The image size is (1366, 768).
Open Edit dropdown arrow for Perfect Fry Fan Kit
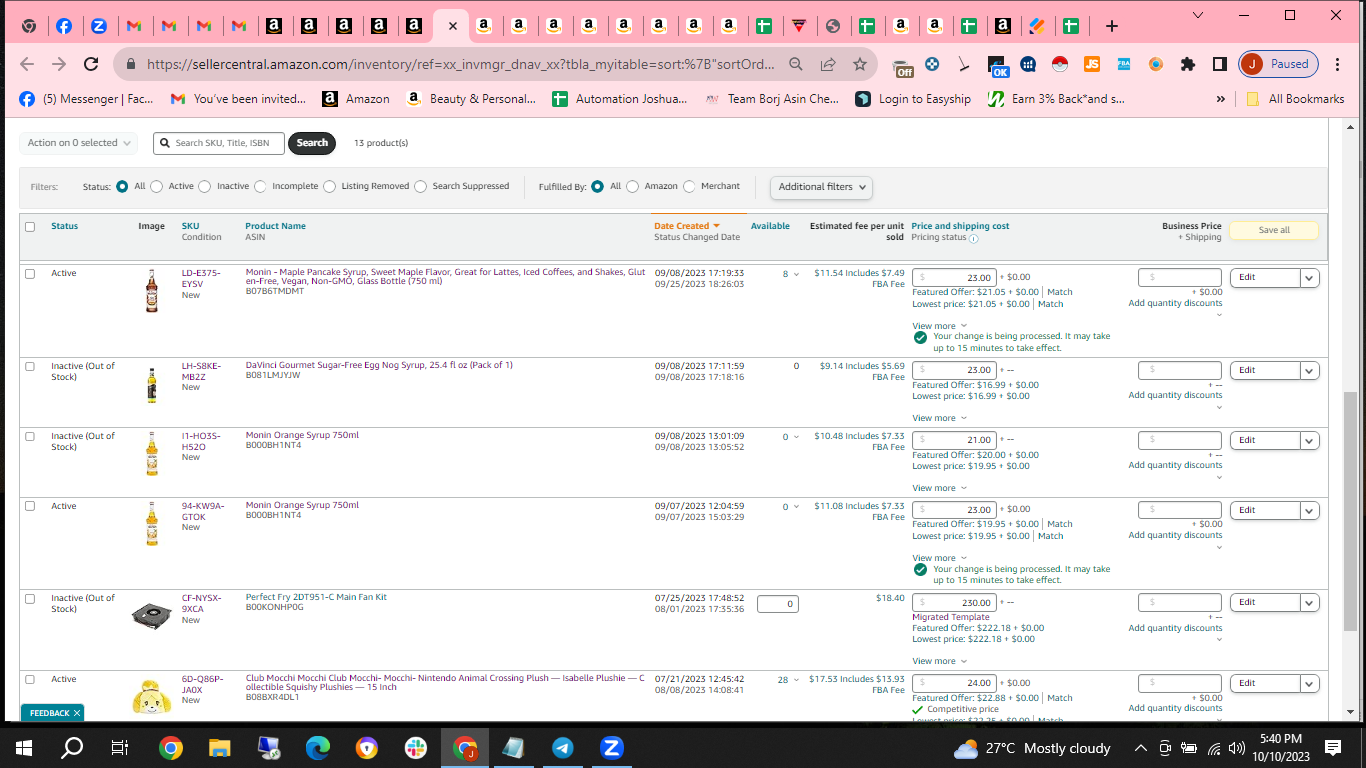pos(1309,603)
